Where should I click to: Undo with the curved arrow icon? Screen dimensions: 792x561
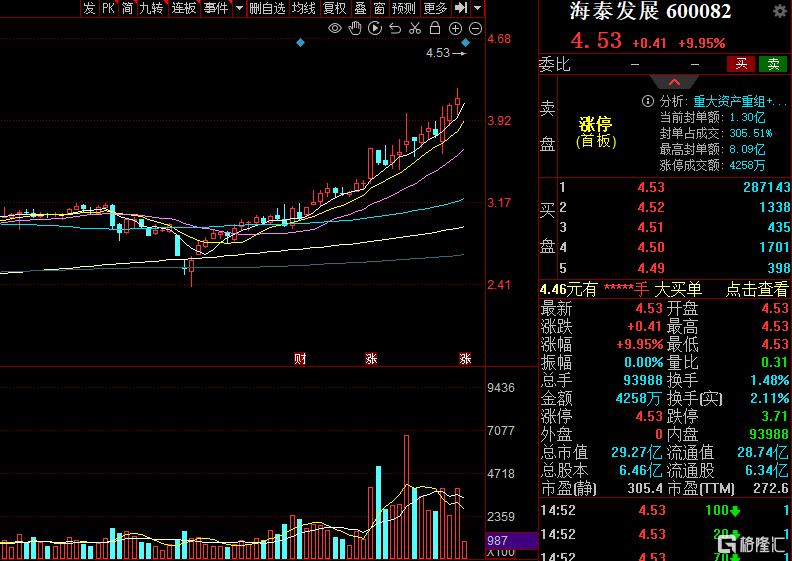(395, 28)
